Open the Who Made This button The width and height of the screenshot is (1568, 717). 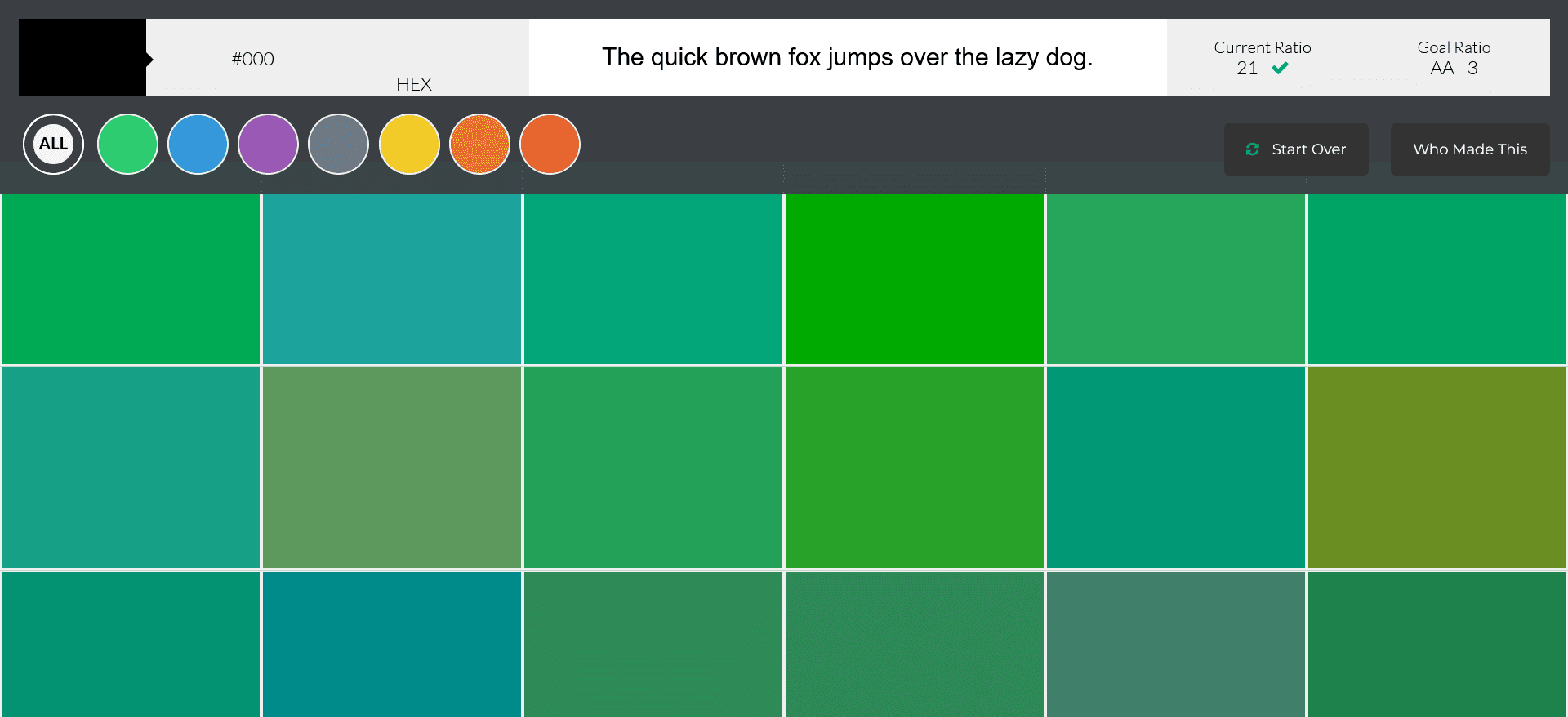click(1470, 149)
